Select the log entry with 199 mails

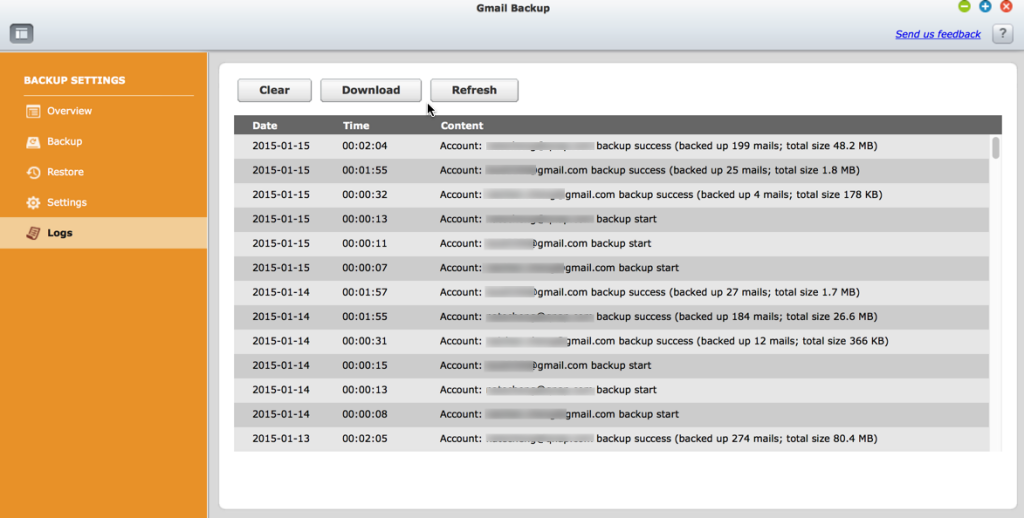coord(612,146)
